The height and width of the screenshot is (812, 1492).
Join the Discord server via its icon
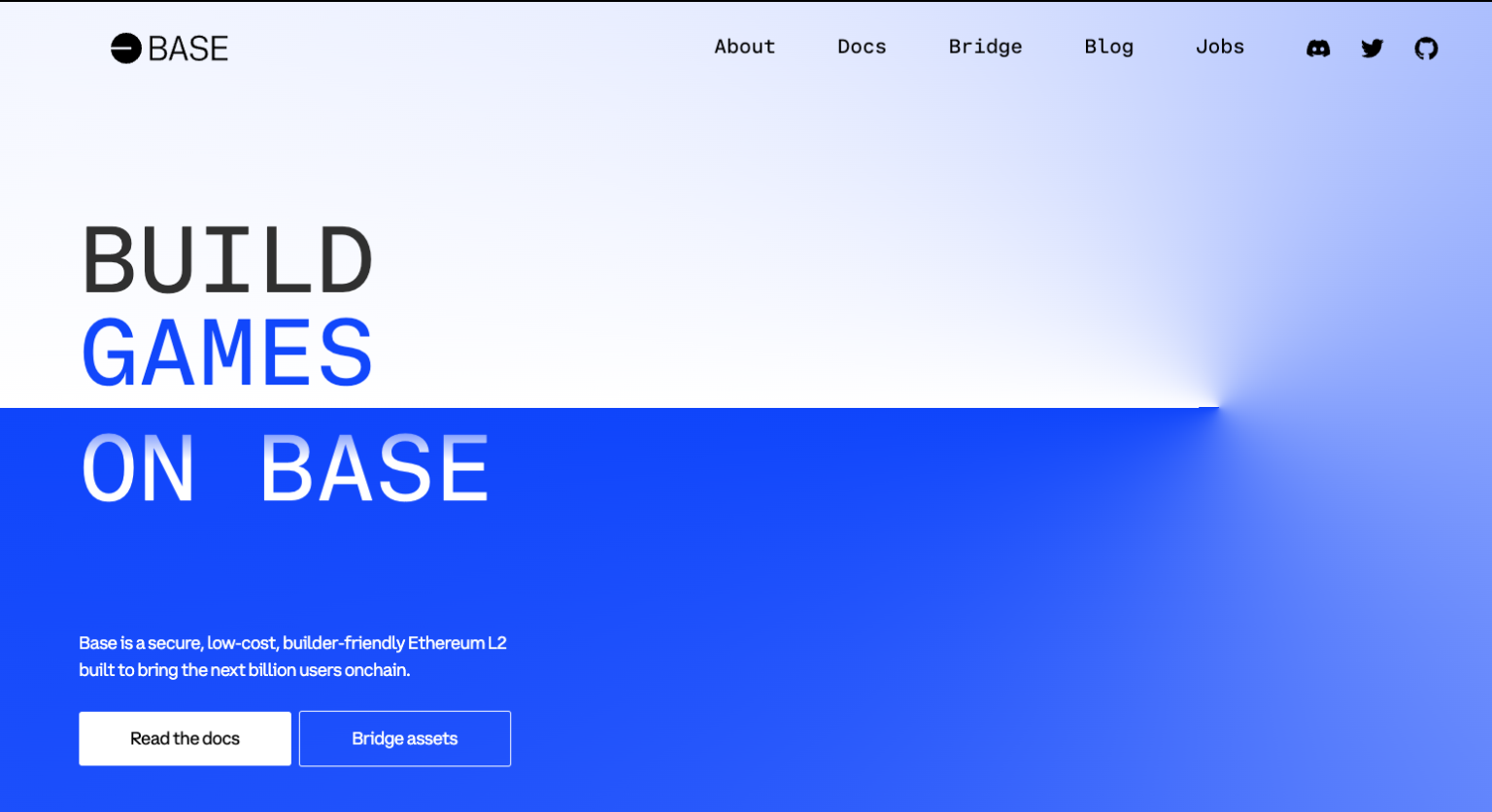click(x=1318, y=48)
